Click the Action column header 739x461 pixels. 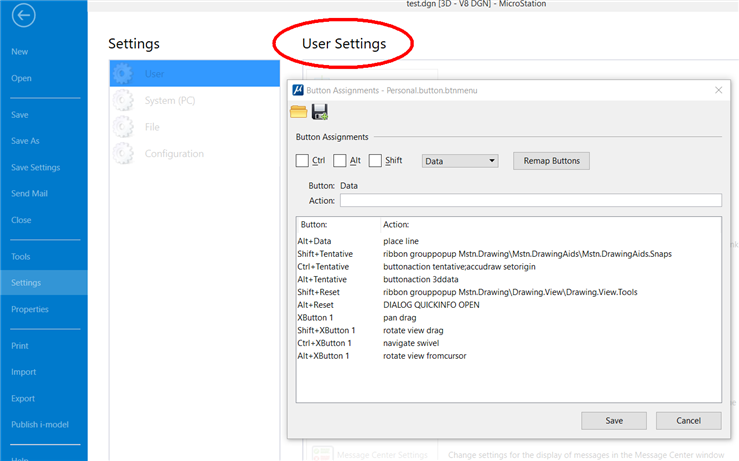click(x=550, y=224)
